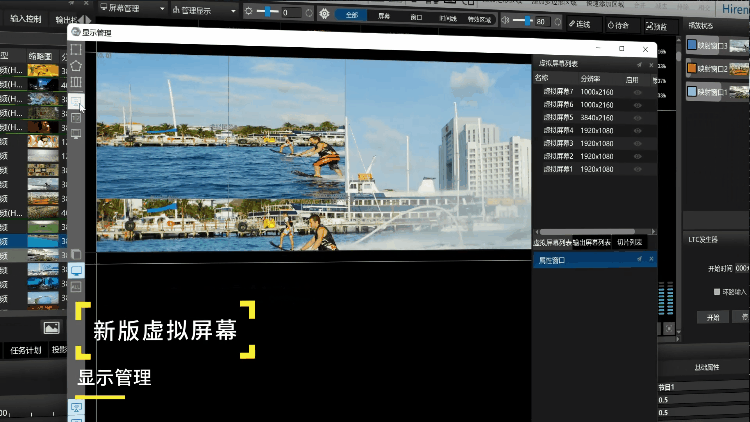Reset volume with icon right of 80
This screenshot has width=750, height=422.
pyautogui.click(x=558, y=22)
